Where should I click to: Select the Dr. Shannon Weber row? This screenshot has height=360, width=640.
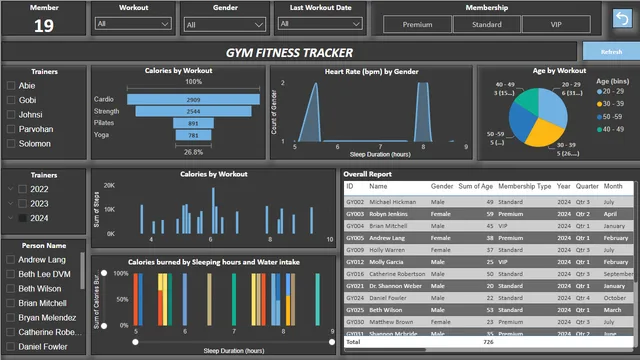coord(489,286)
